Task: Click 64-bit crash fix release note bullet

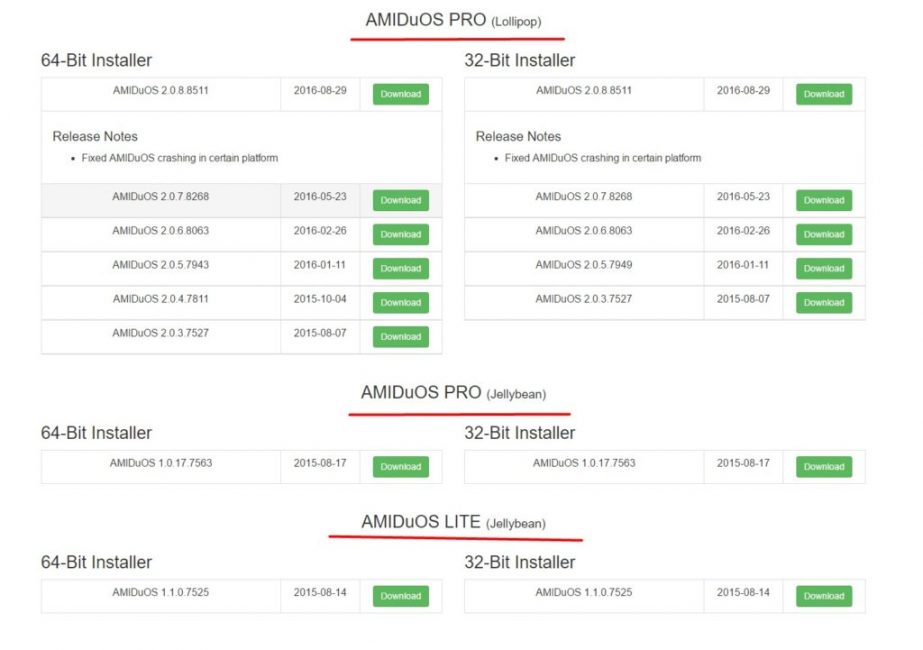Action: coord(180,158)
